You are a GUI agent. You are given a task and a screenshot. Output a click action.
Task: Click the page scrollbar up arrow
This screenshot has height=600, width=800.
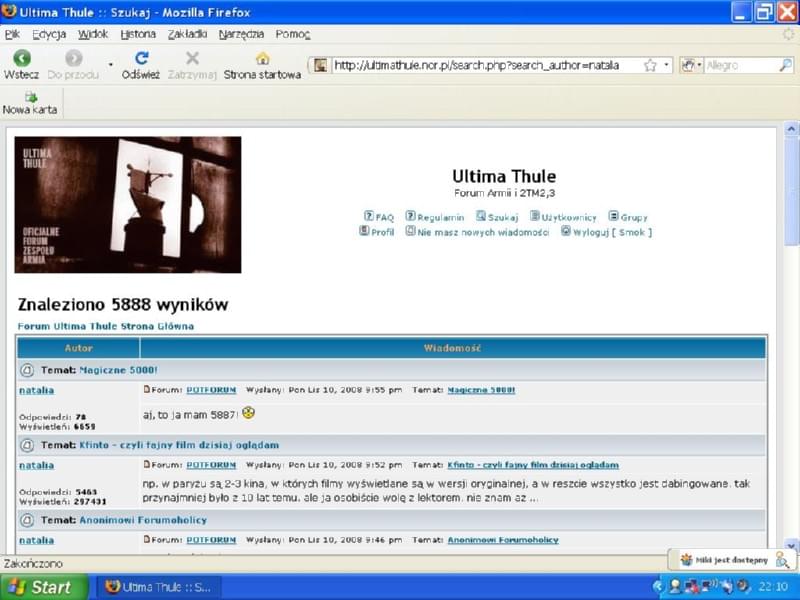point(791,129)
